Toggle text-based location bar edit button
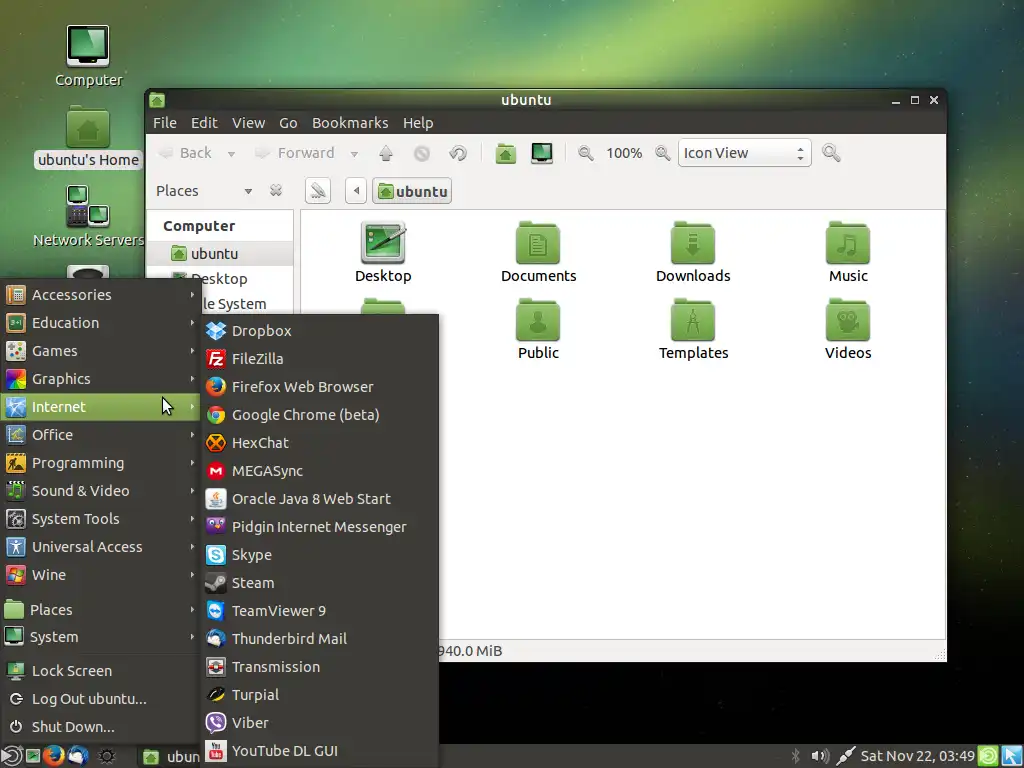Screen dimensions: 1024x768 click(318, 191)
